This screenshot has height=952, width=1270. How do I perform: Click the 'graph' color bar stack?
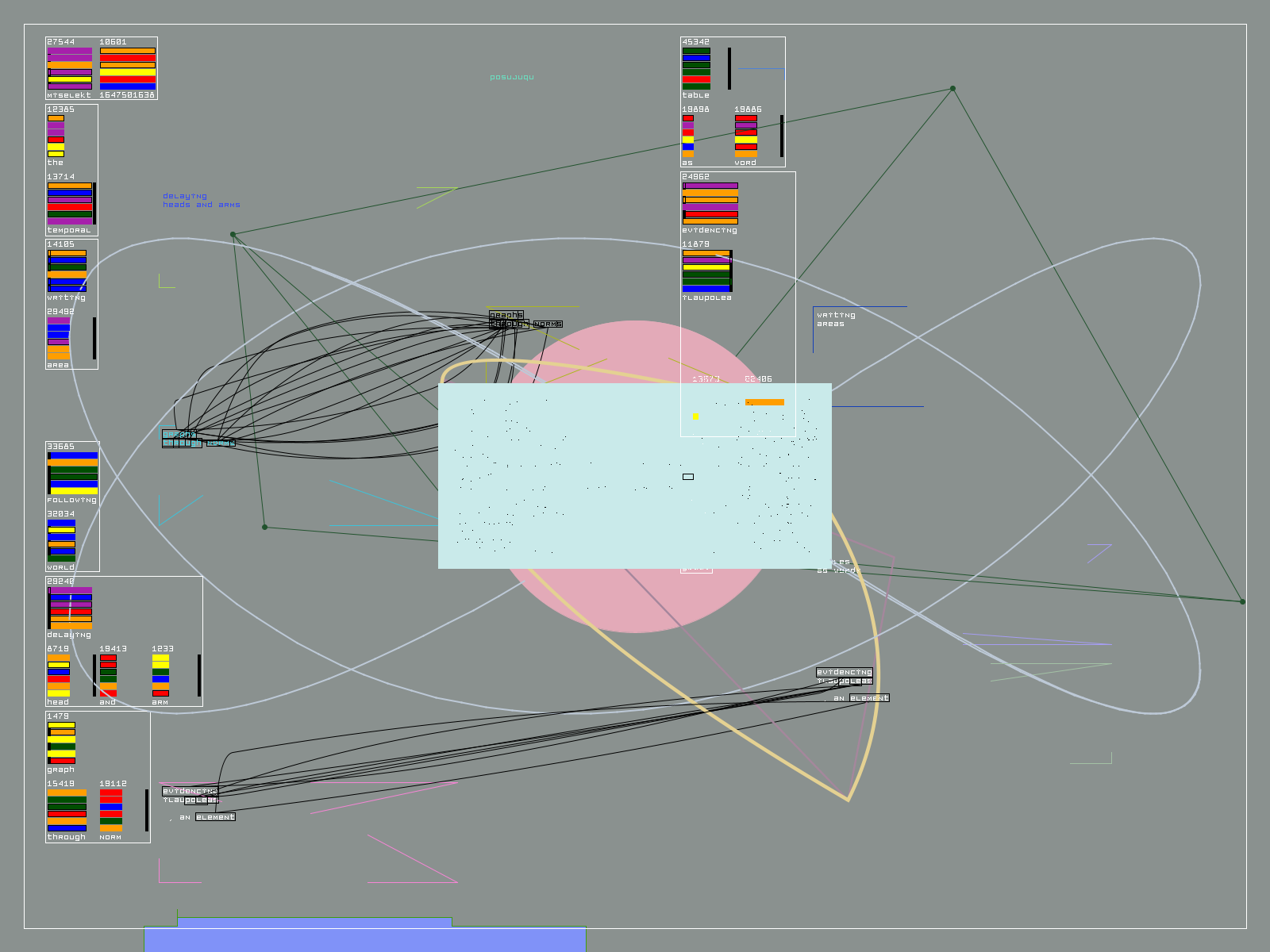[61, 743]
